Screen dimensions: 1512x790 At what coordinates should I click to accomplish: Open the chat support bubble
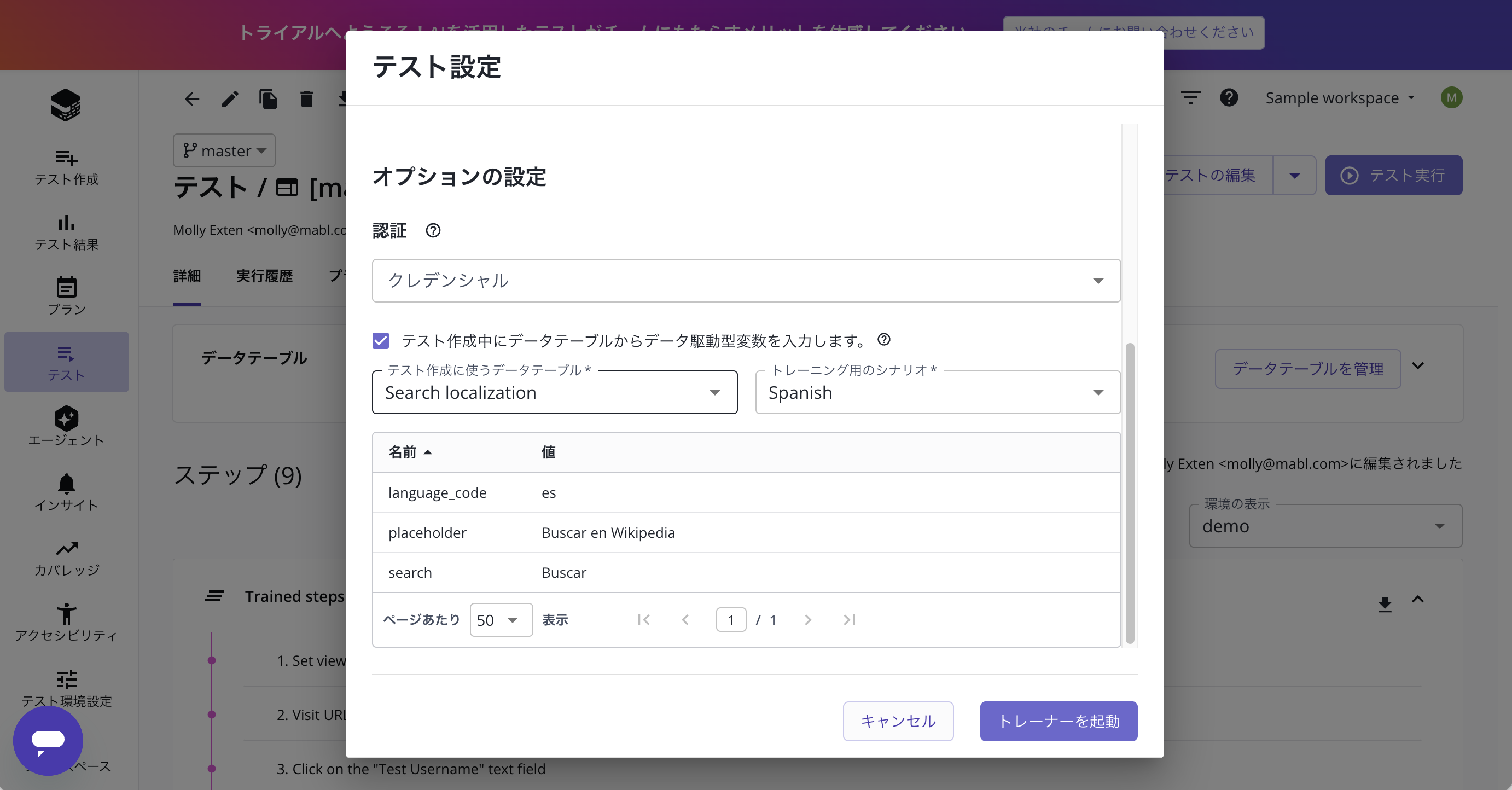point(48,740)
